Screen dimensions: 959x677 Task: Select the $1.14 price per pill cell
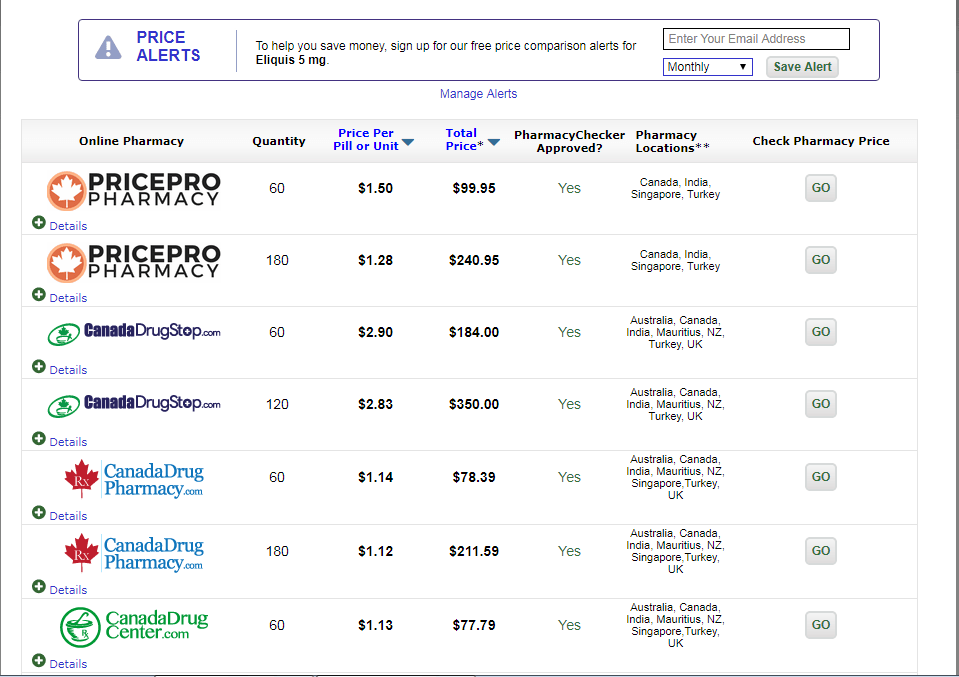click(x=376, y=478)
